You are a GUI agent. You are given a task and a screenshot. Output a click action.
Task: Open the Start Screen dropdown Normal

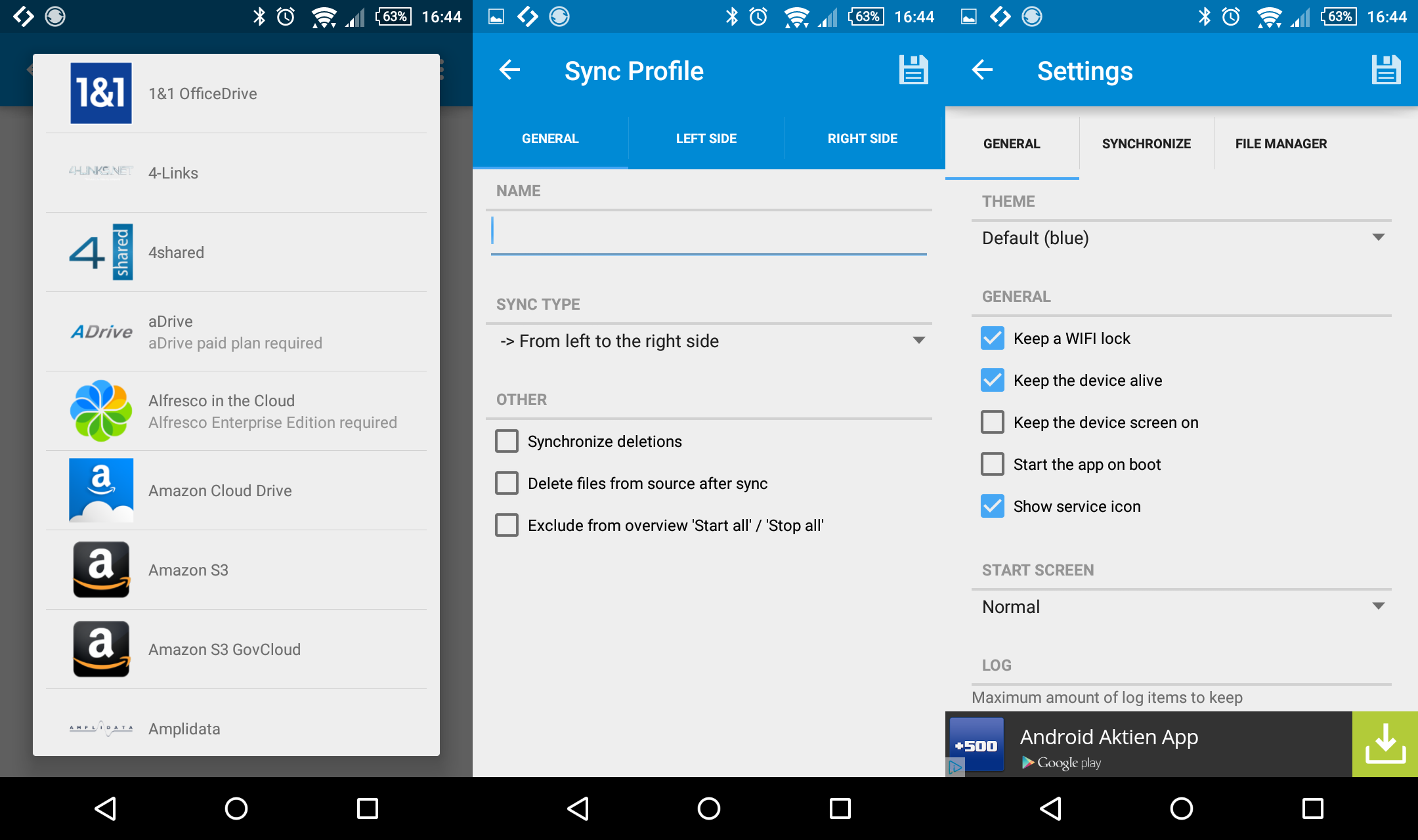pyautogui.click(x=1182, y=606)
